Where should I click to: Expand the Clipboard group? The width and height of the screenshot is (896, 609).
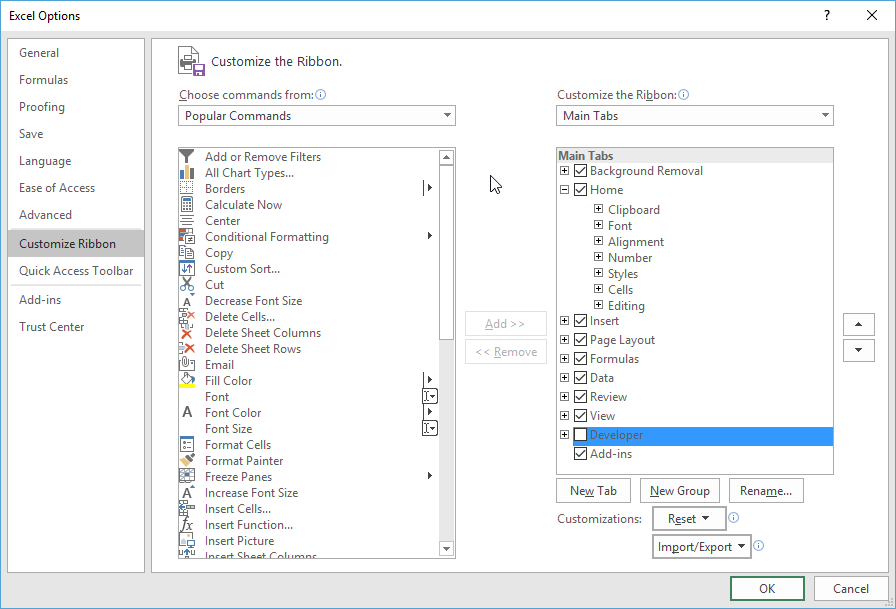(x=598, y=209)
